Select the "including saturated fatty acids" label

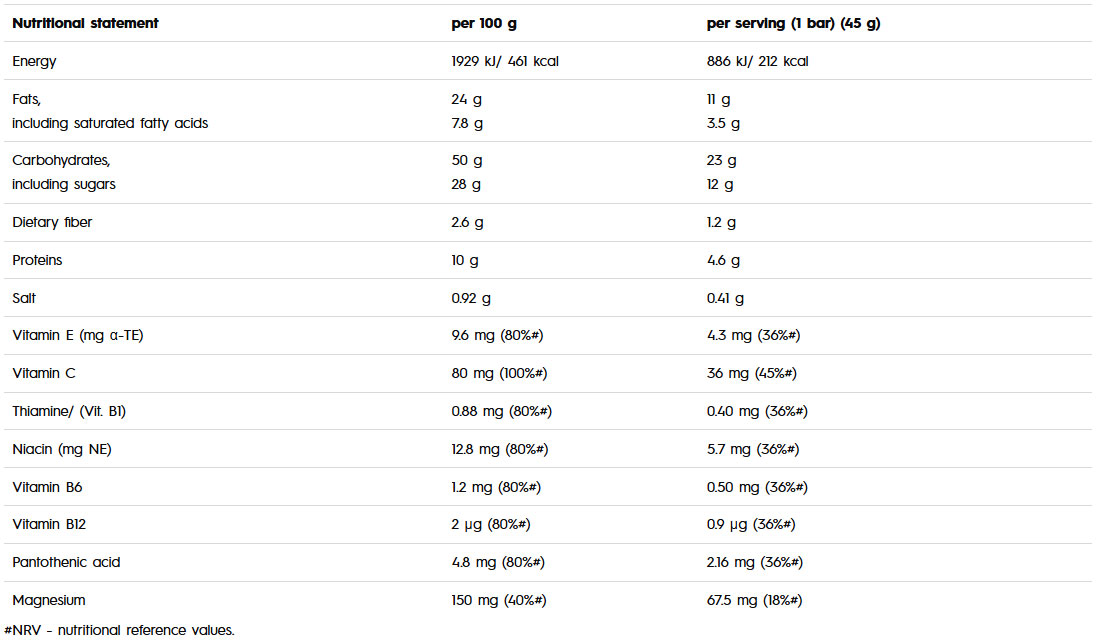click(x=110, y=123)
